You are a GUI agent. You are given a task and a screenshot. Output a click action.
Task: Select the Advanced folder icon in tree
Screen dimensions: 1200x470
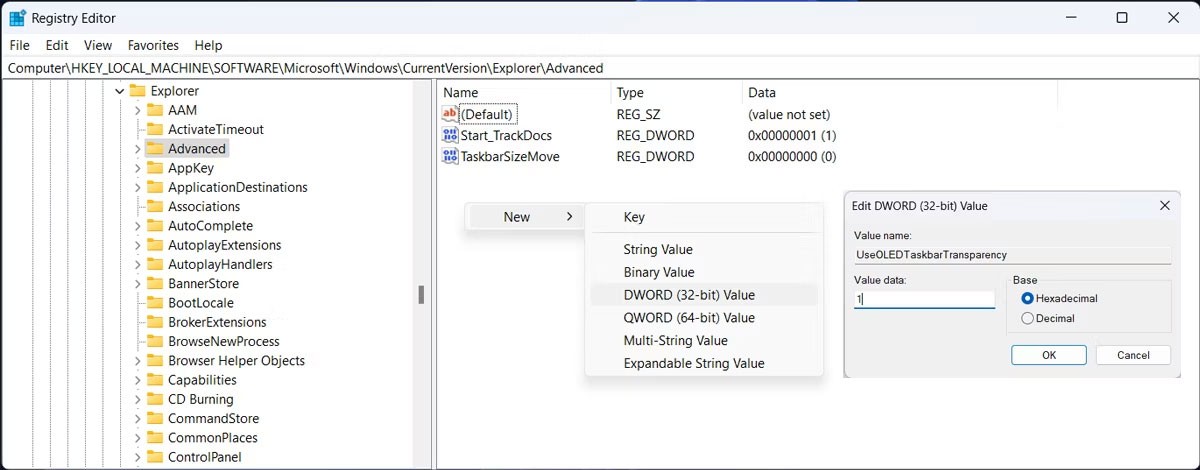(x=155, y=148)
